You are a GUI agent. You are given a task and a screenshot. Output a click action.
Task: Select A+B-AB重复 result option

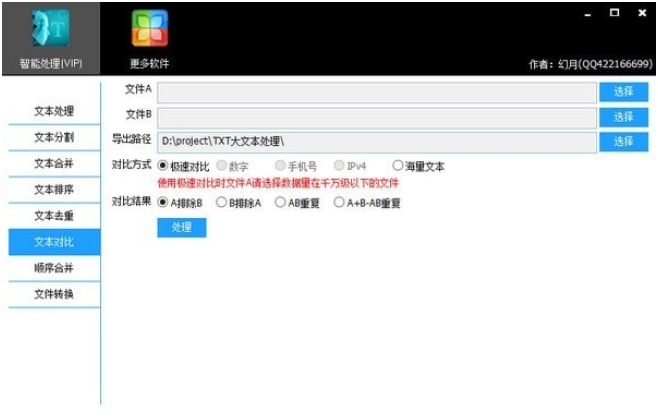click(x=340, y=202)
